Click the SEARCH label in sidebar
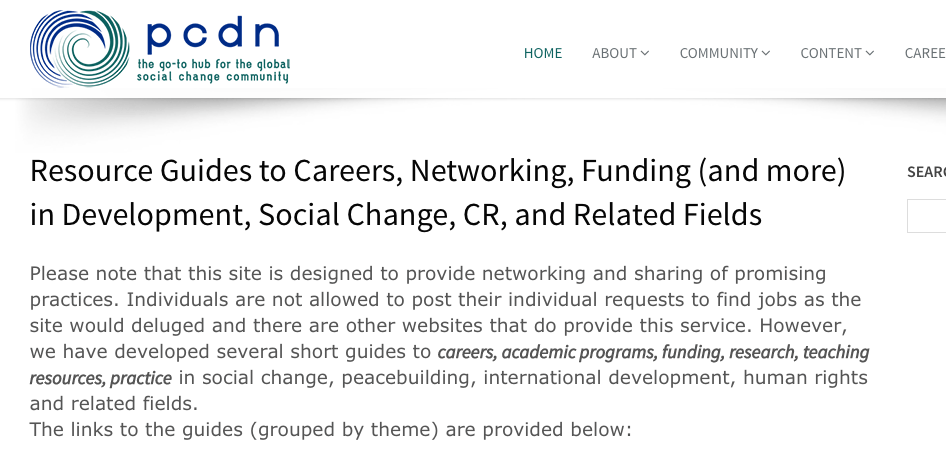This screenshot has height=456, width=946. pyautogui.click(x=927, y=172)
